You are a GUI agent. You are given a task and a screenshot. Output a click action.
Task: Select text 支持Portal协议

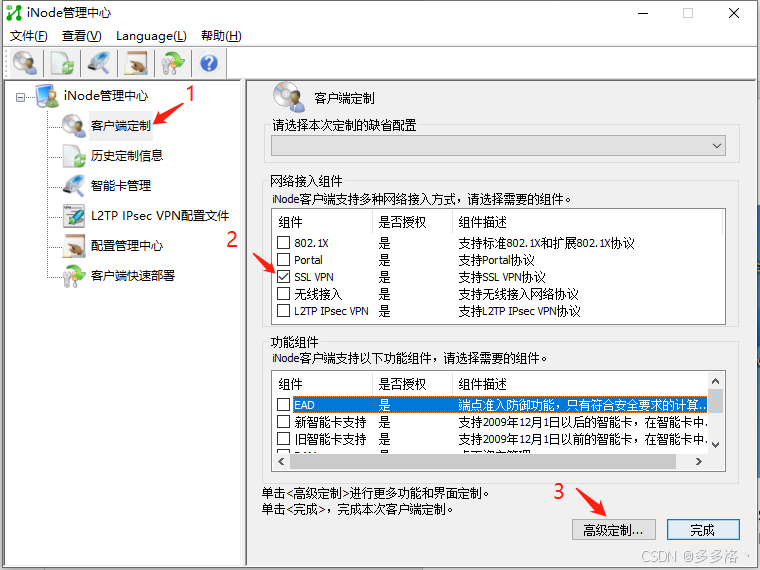coord(496,260)
